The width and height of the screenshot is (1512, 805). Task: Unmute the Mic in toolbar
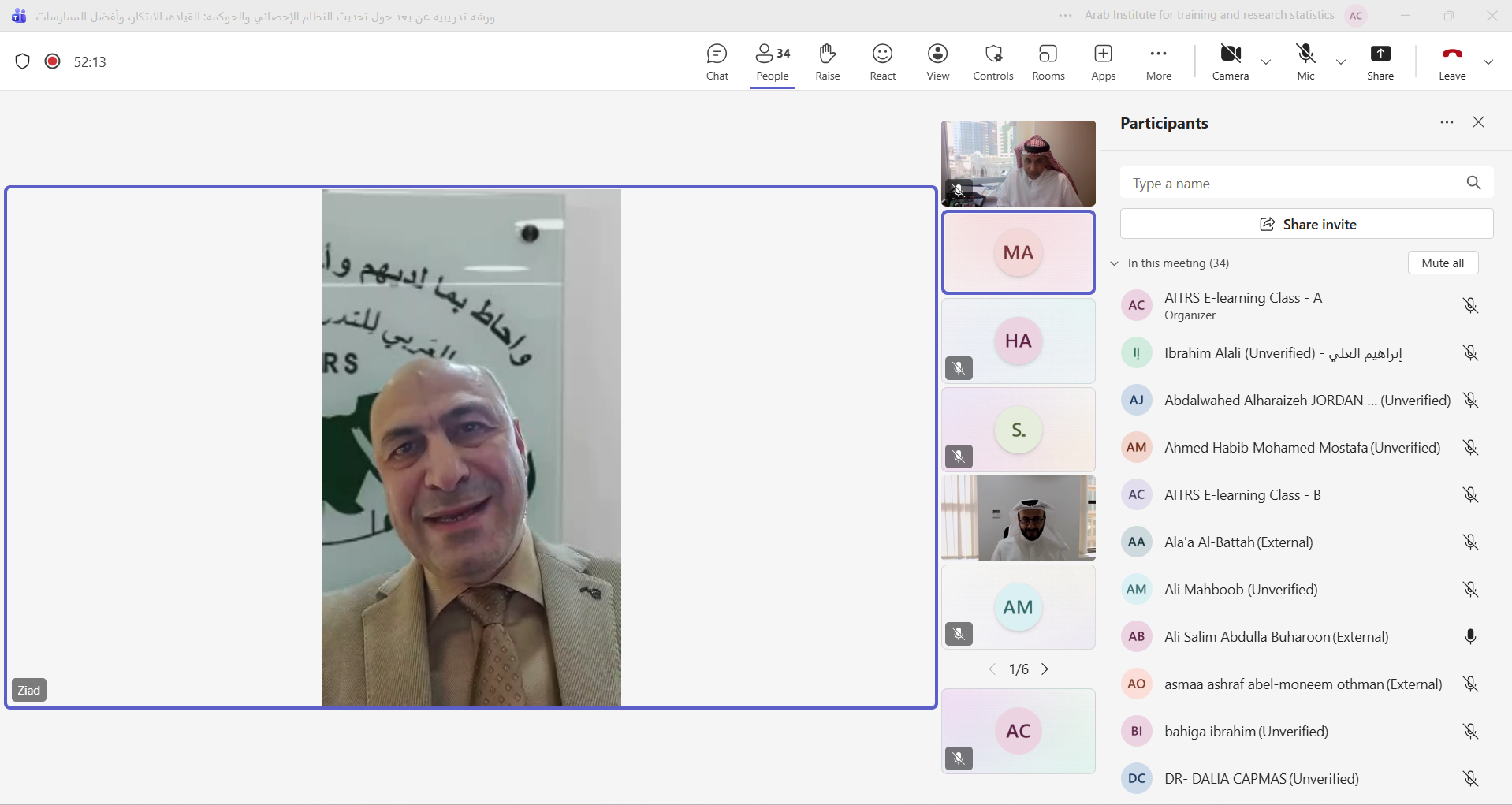click(1305, 61)
